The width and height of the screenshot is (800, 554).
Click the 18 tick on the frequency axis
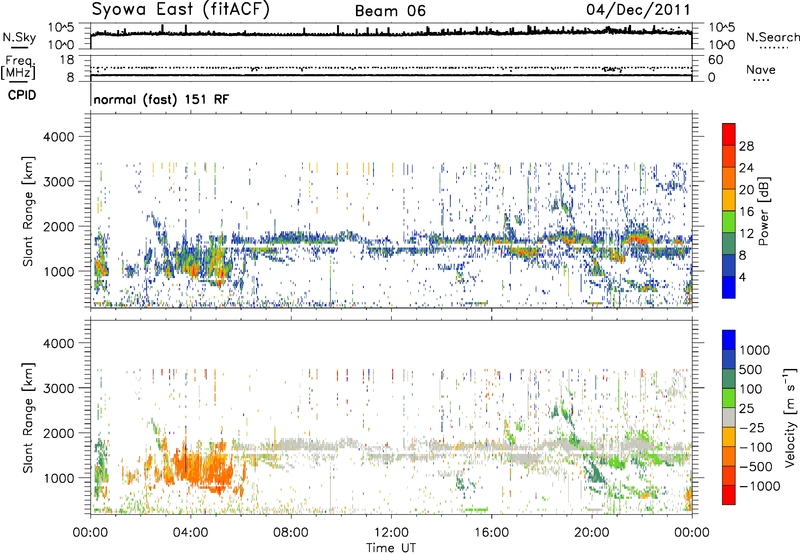pos(67,60)
